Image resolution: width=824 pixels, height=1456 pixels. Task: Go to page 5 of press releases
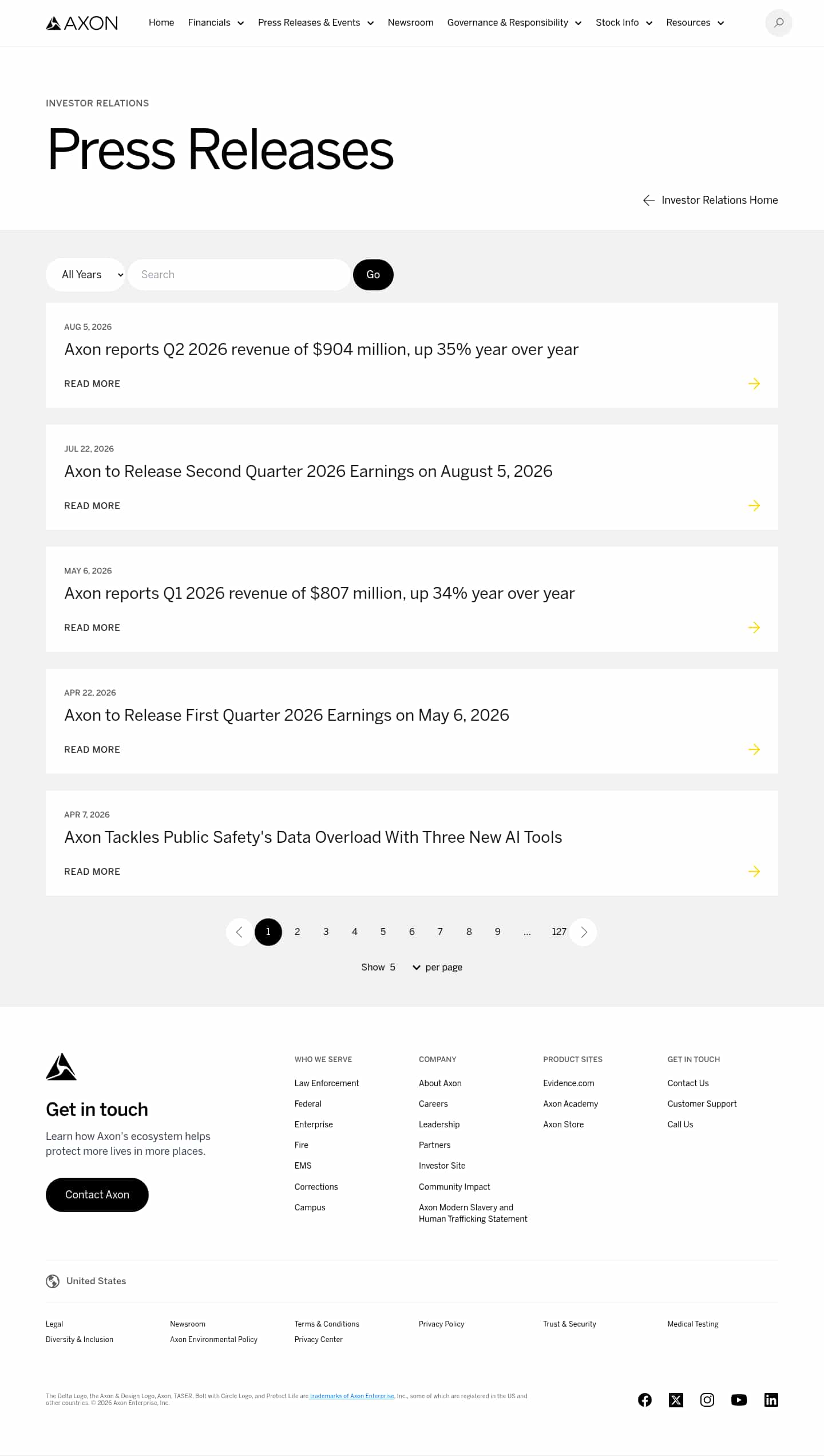[383, 932]
